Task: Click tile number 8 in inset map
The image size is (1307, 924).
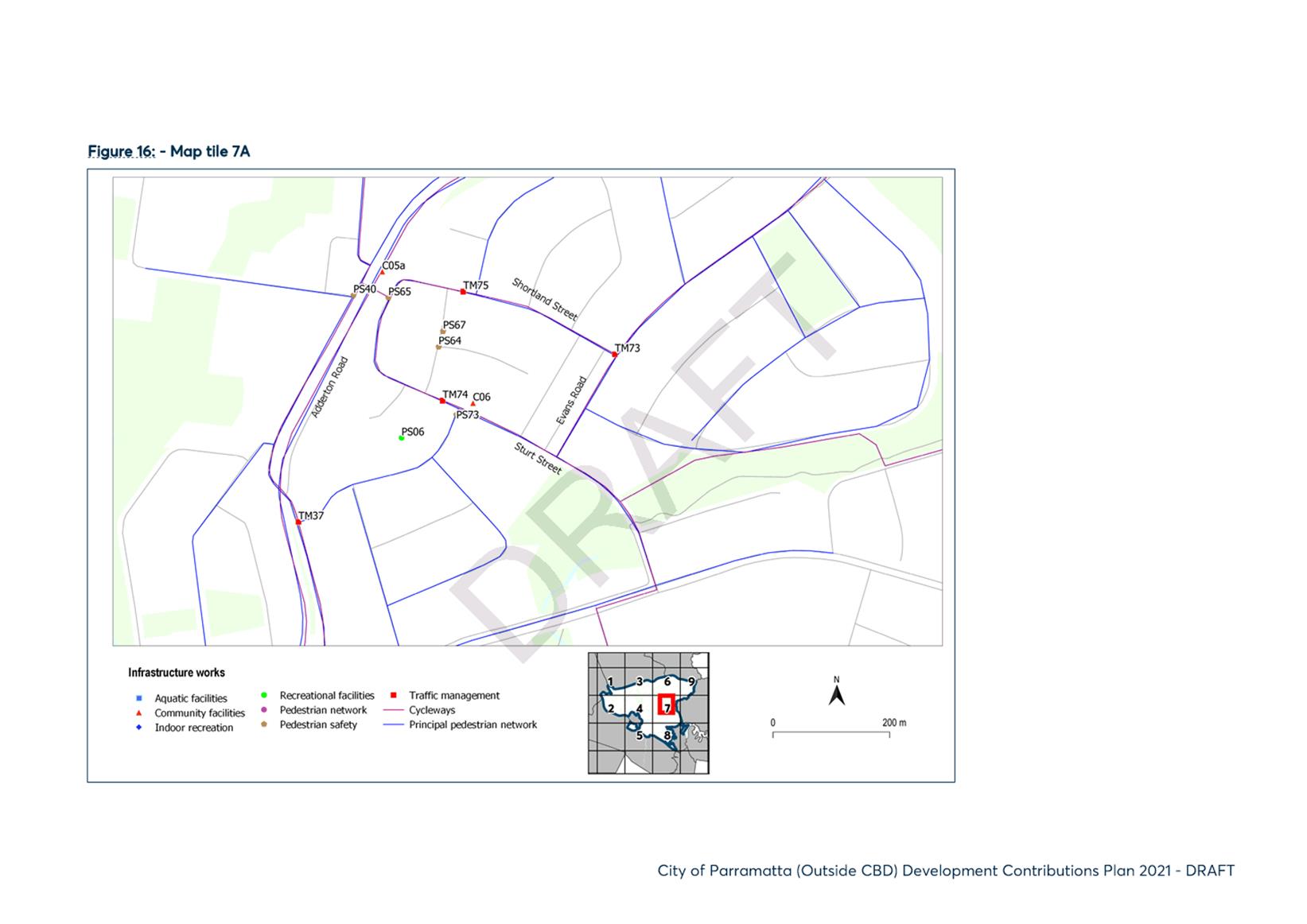Action: coord(667,736)
